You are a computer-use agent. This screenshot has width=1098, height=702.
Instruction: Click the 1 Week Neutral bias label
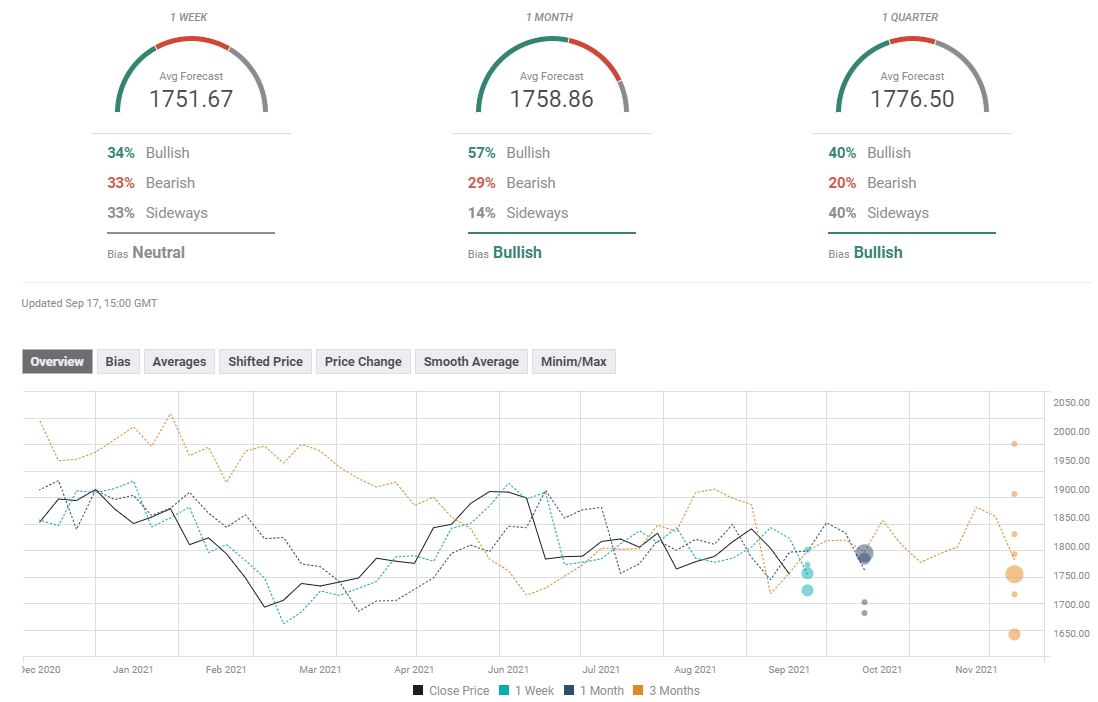(x=158, y=253)
